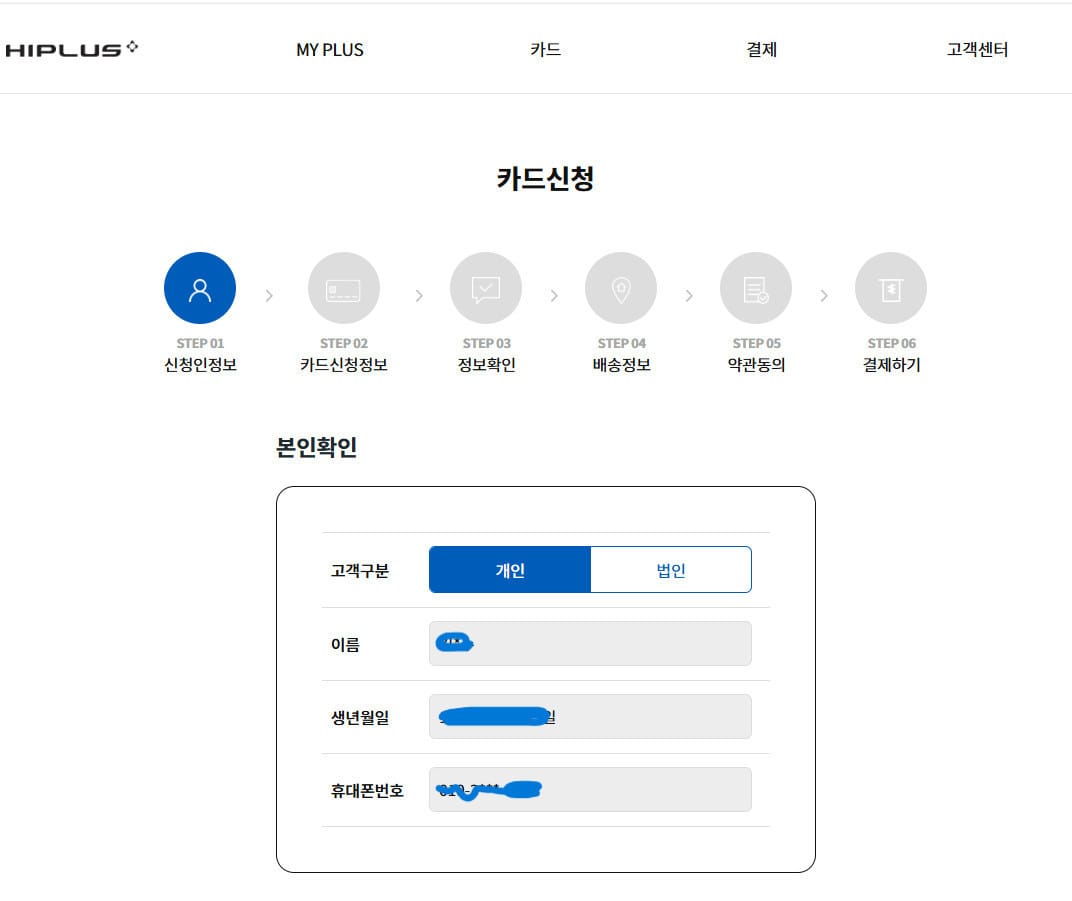Screen dimensions: 1072x901
Task: Switch customer type away from 개인
Action: 671,569
